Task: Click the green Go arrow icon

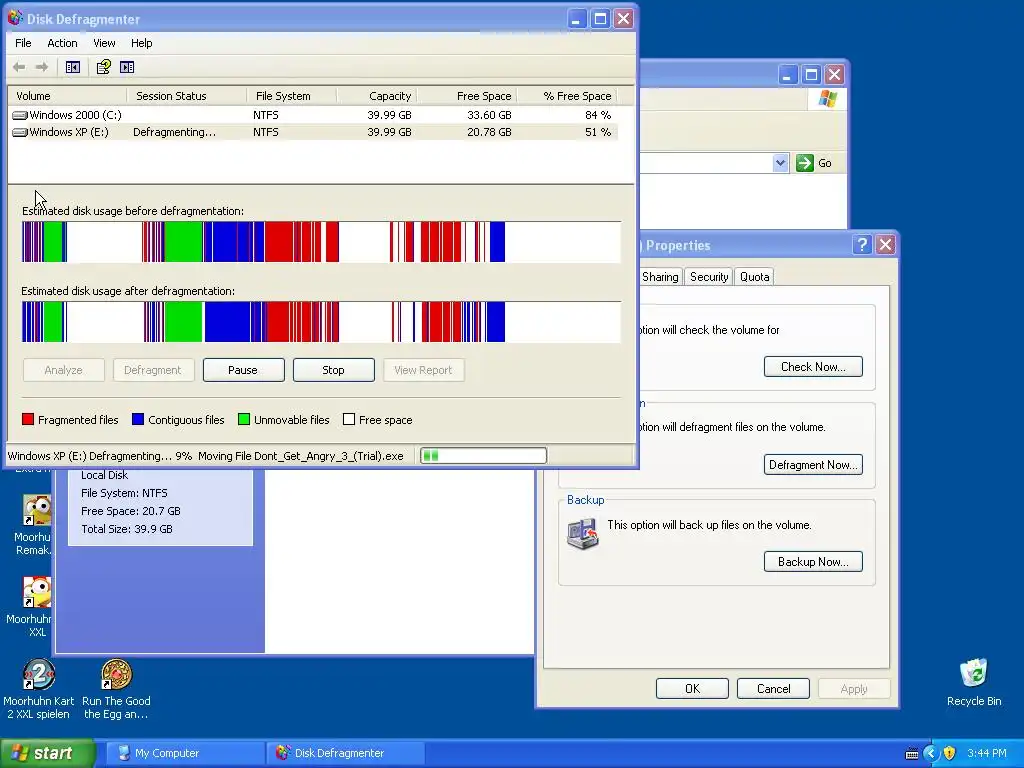Action: pos(805,163)
